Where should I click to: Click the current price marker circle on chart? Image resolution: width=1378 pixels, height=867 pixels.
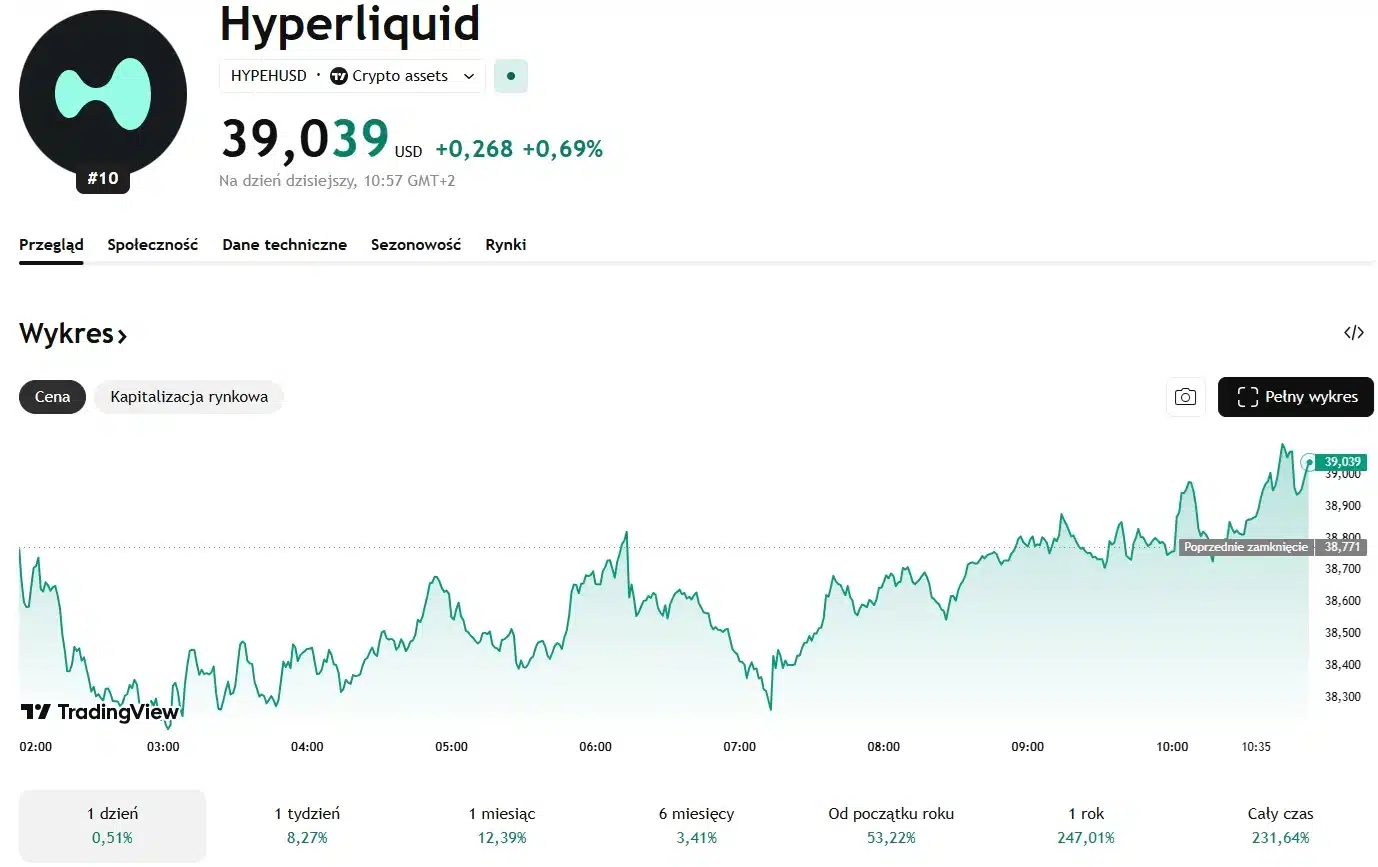1308,462
